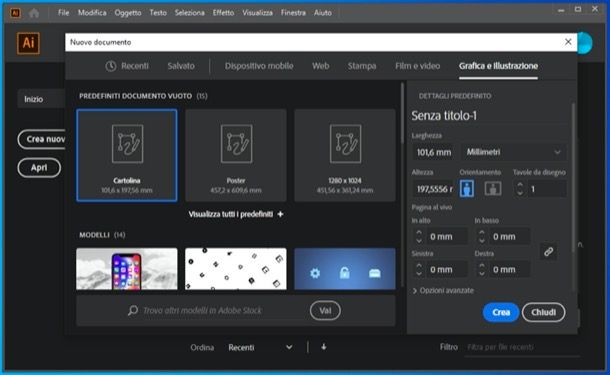Select the Poster preset thumbnail
The width and height of the screenshot is (610, 375).
236,155
